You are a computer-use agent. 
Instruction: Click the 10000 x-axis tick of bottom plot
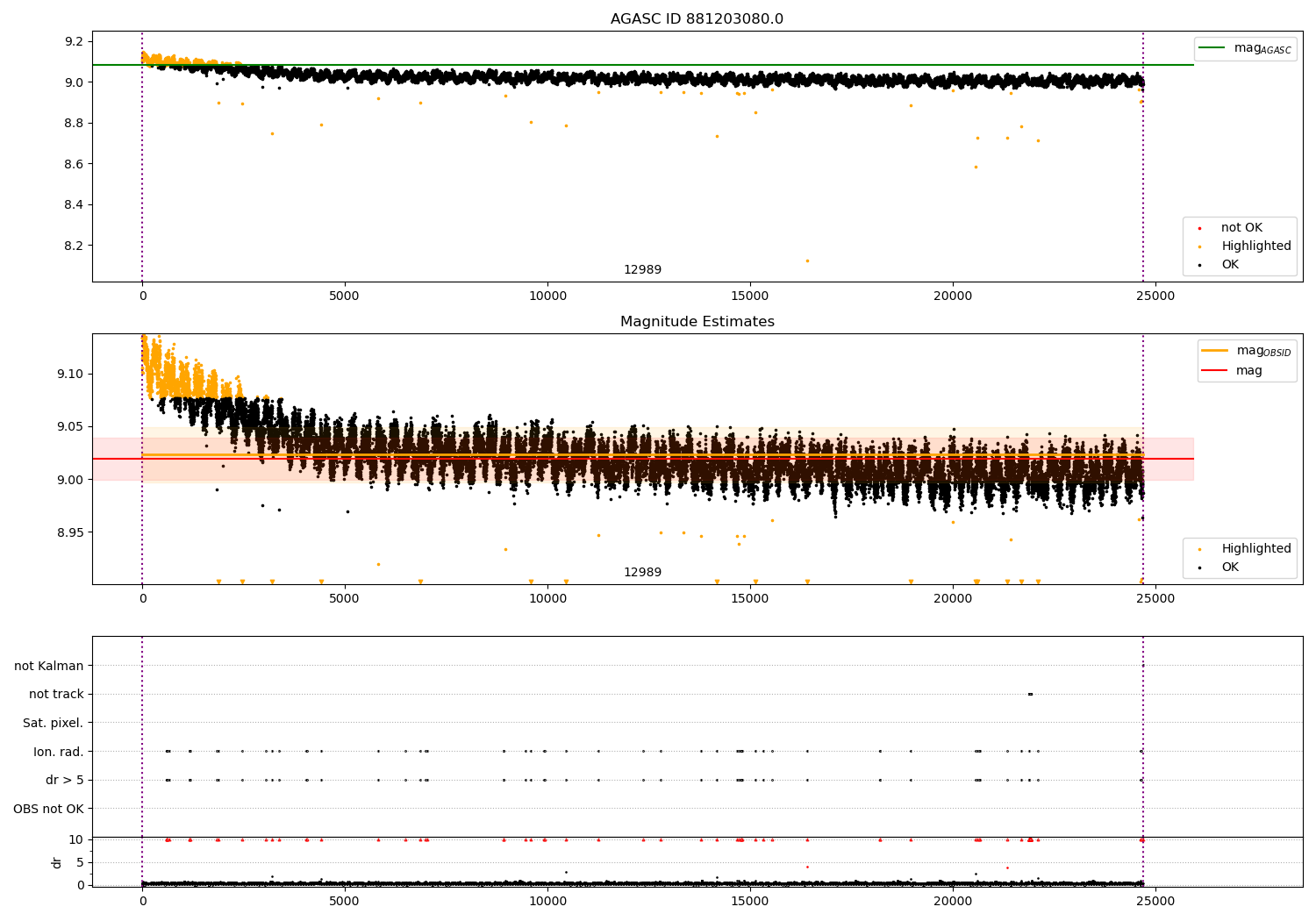pyautogui.click(x=547, y=900)
